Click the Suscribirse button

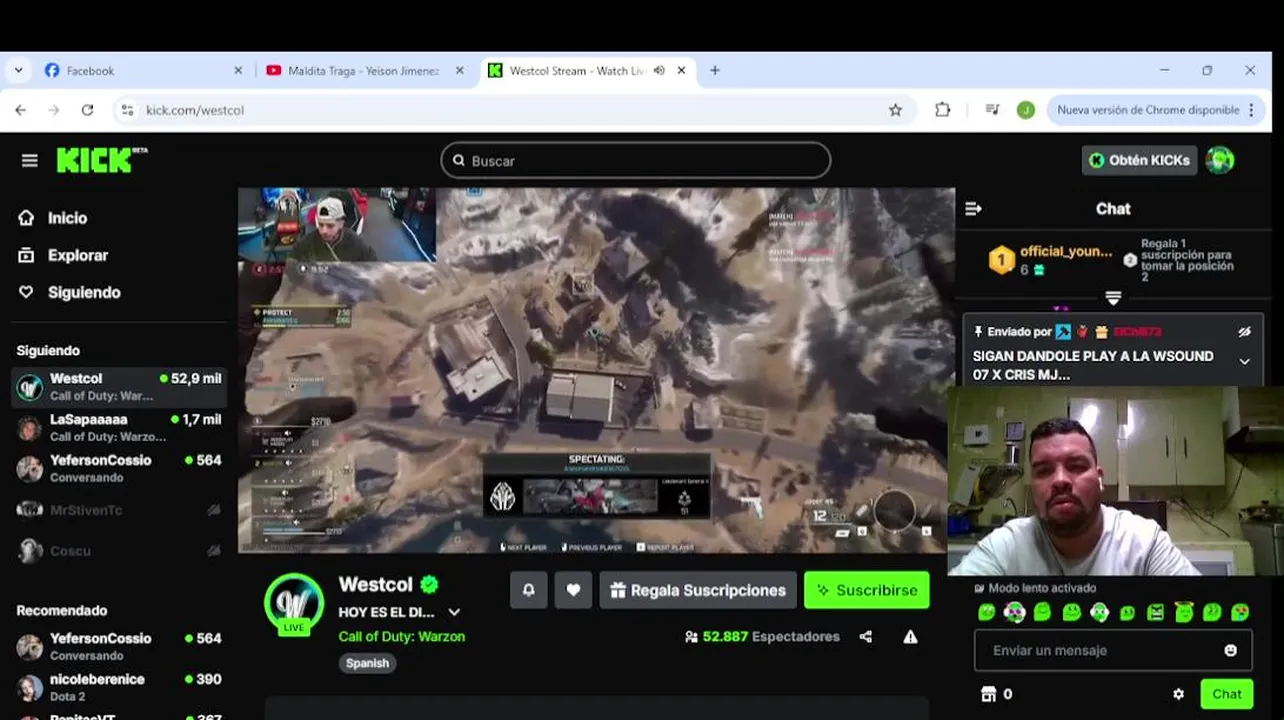pos(866,590)
